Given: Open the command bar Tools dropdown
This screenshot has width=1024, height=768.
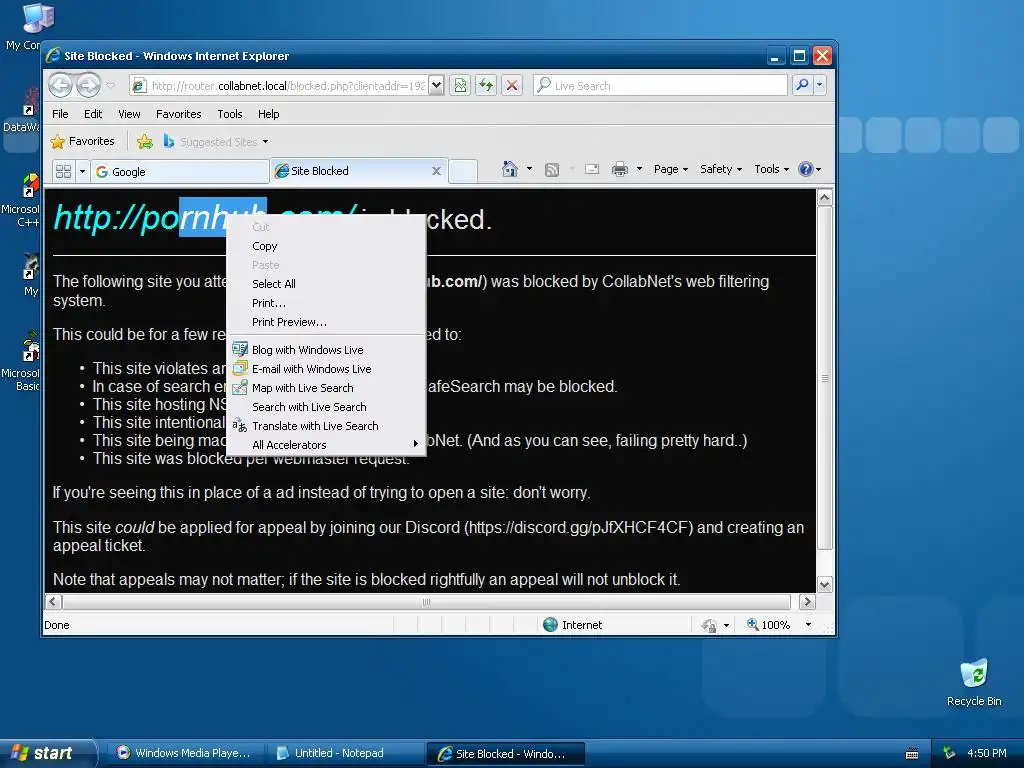Looking at the screenshot, I should tap(771, 169).
